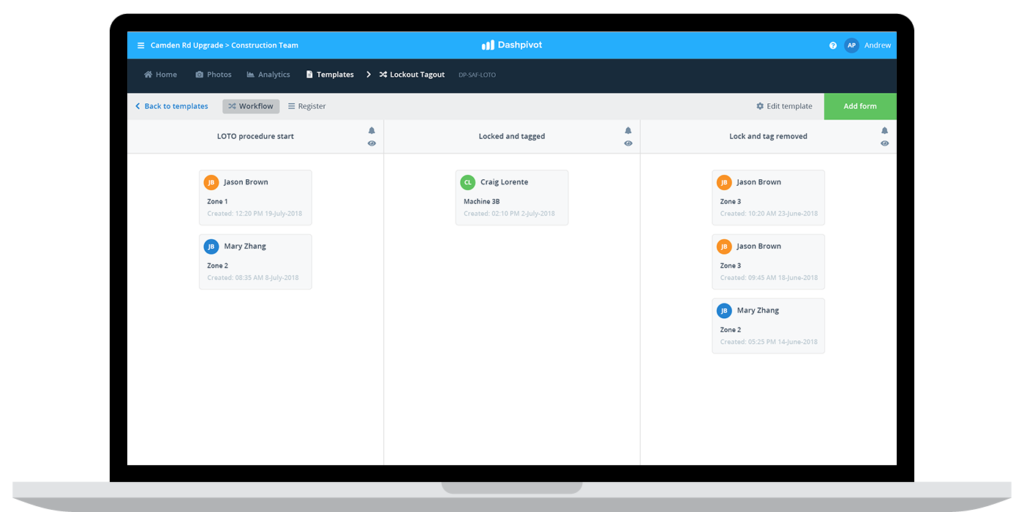Click the Lock and tag removed column header
The image size is (1024, 512).
(768, 136)
